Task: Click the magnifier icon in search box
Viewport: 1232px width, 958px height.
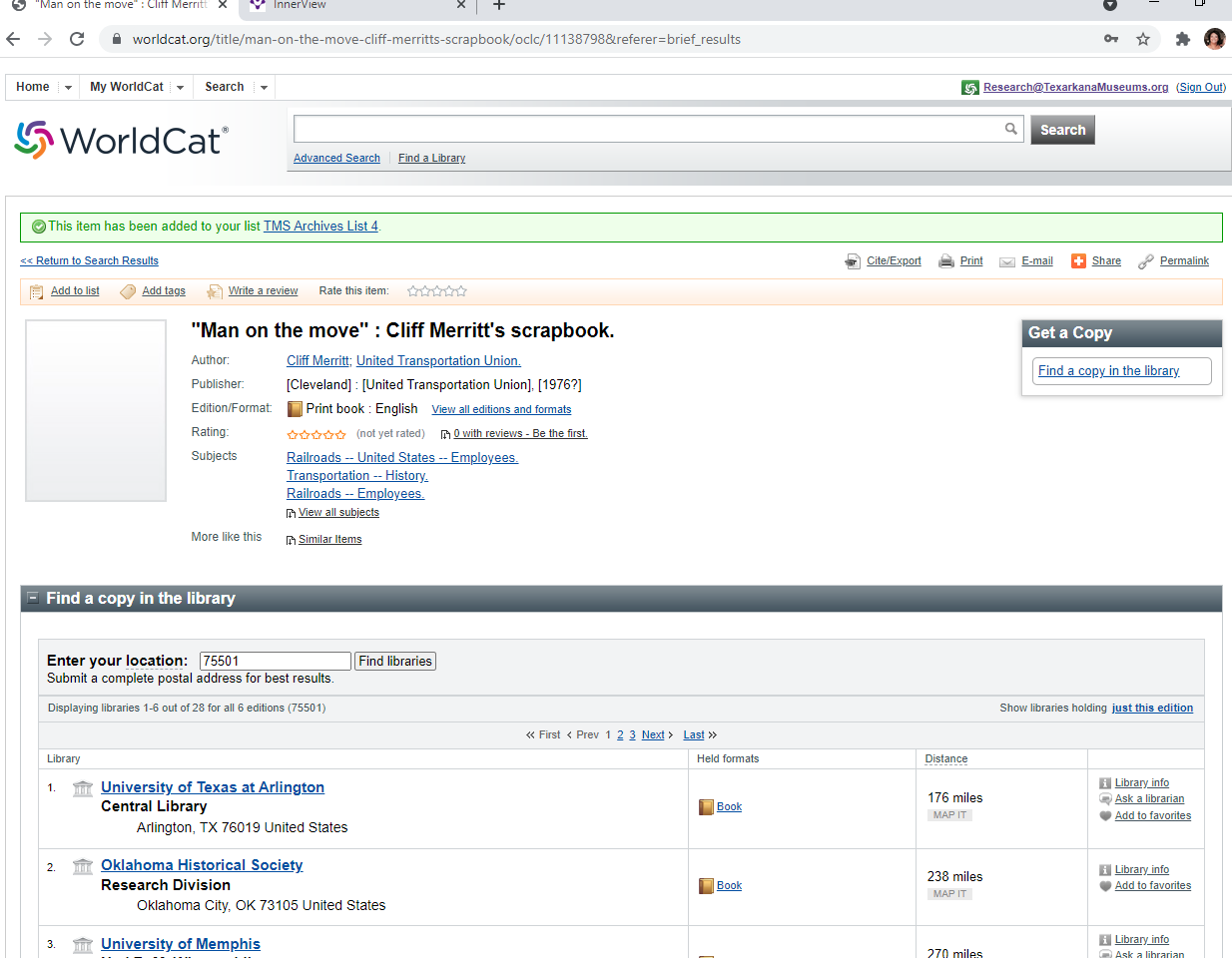Action: coord(1011,129)
